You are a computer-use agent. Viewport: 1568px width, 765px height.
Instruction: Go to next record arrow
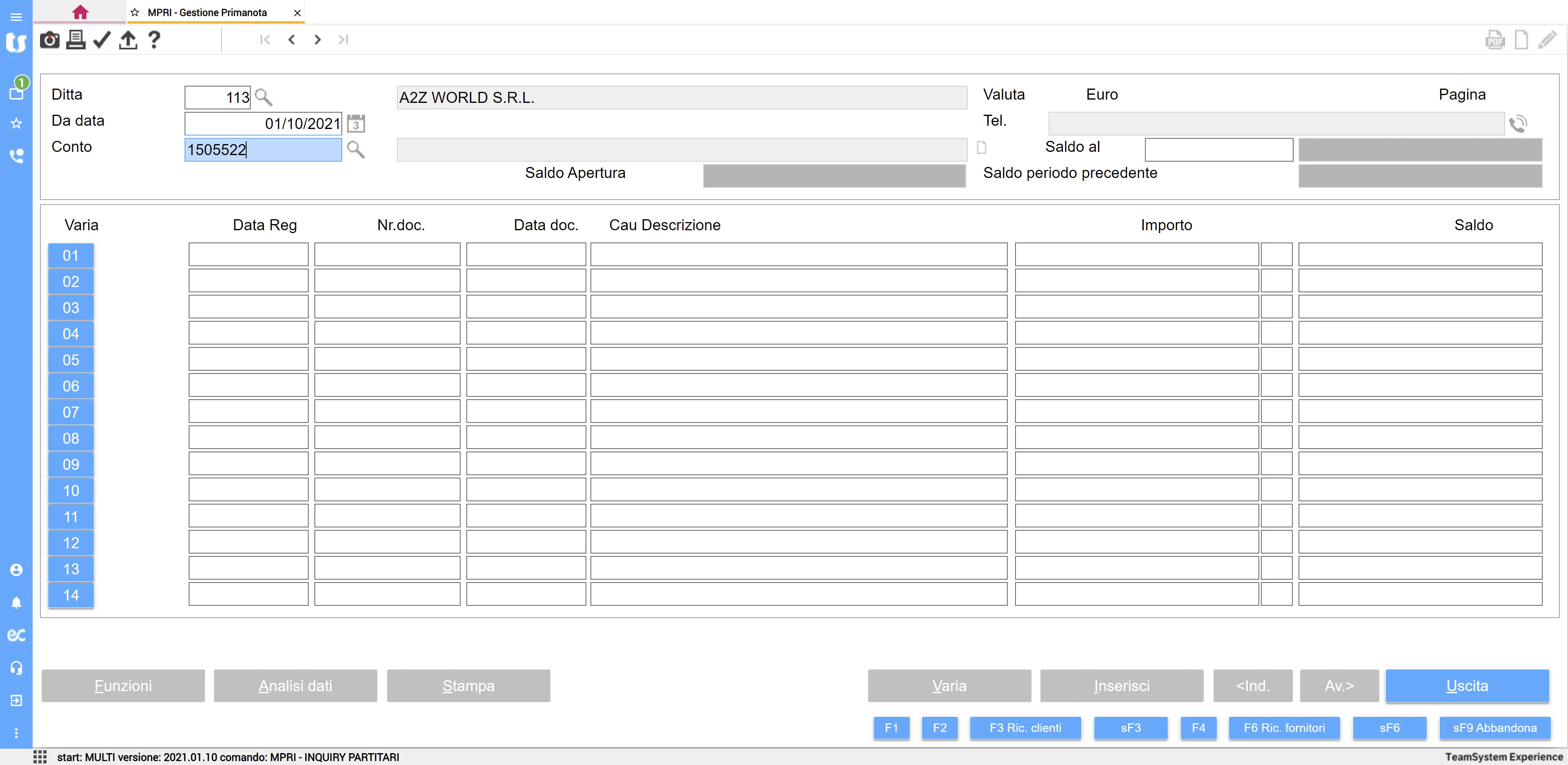[x=317, y=40]
